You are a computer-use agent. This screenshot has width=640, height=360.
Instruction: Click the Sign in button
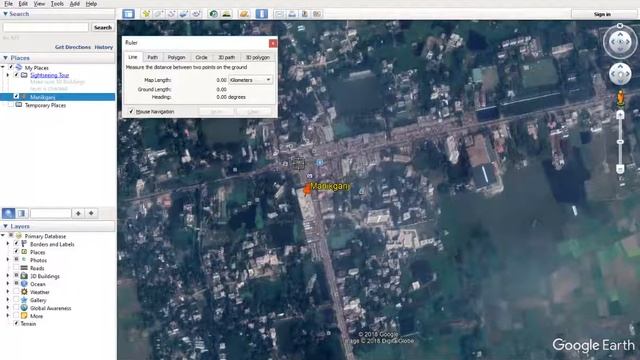pos(602,14)
